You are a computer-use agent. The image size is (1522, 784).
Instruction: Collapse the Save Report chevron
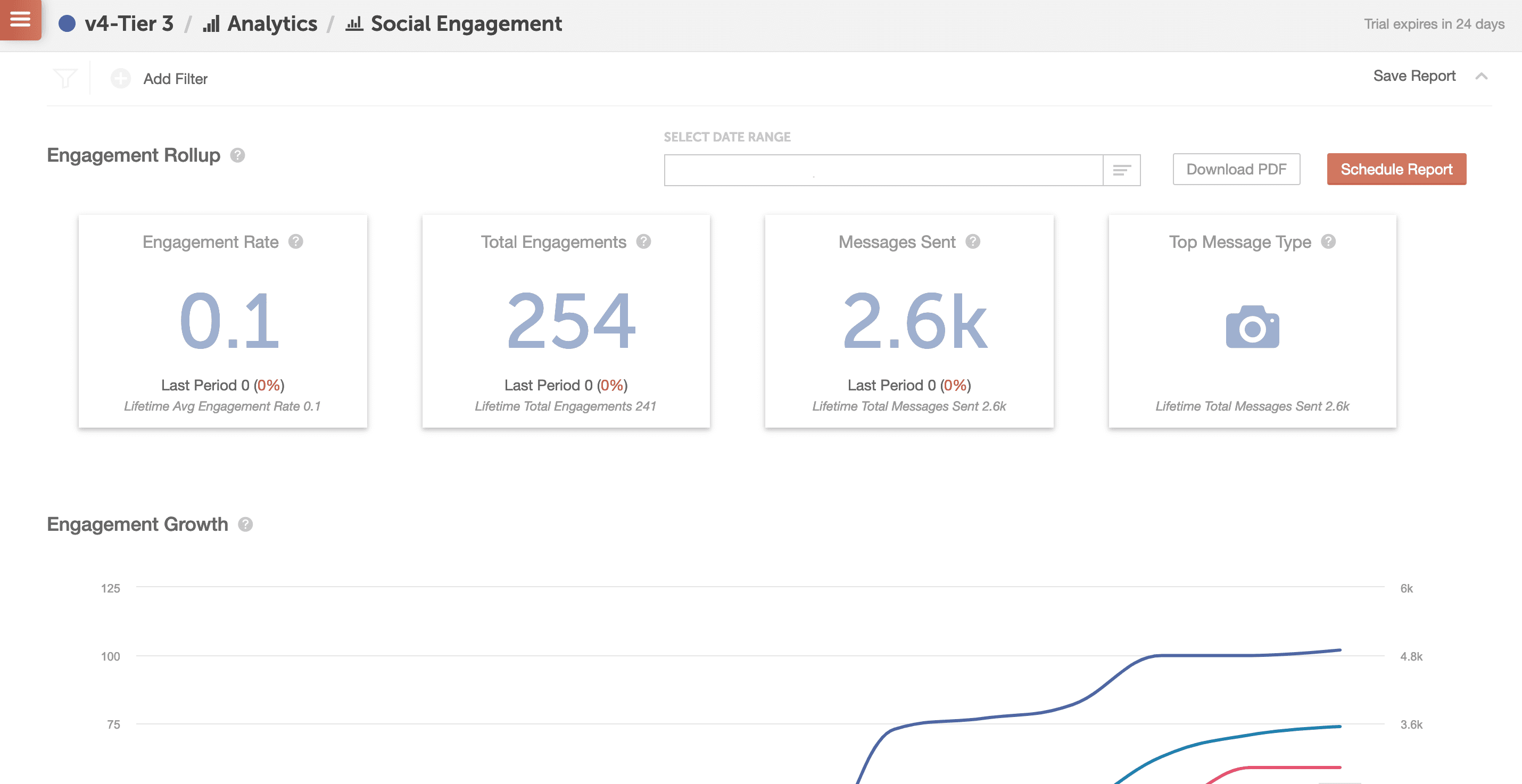[1481, 76]
